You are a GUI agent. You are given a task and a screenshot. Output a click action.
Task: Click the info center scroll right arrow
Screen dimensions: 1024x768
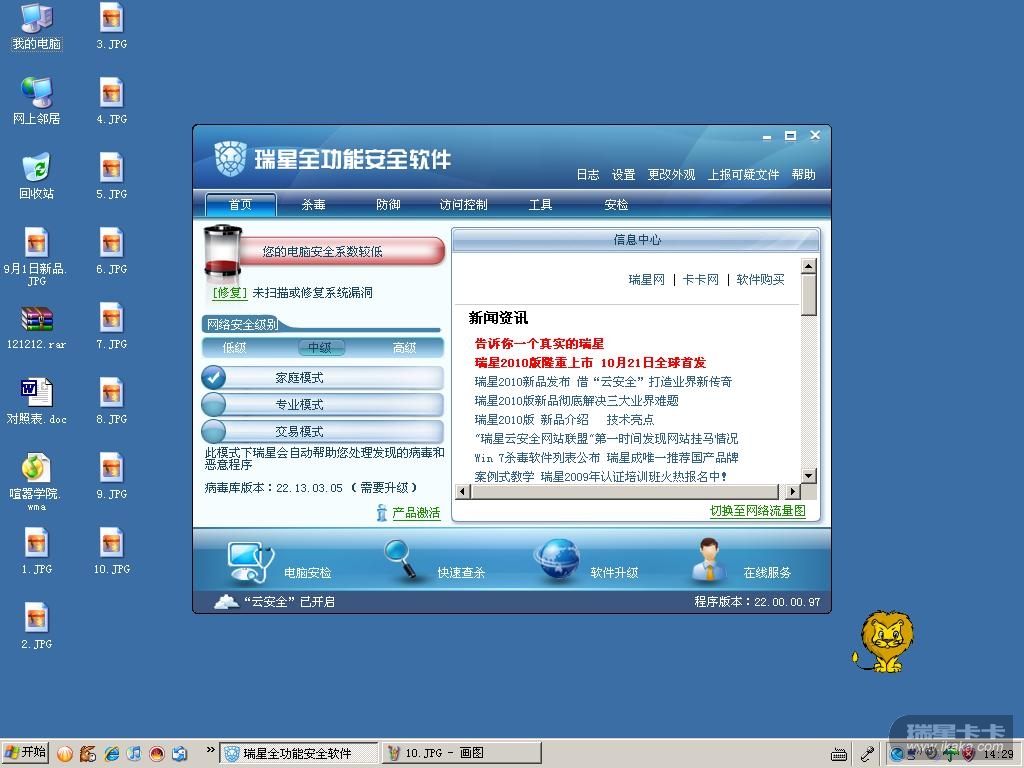792,491
